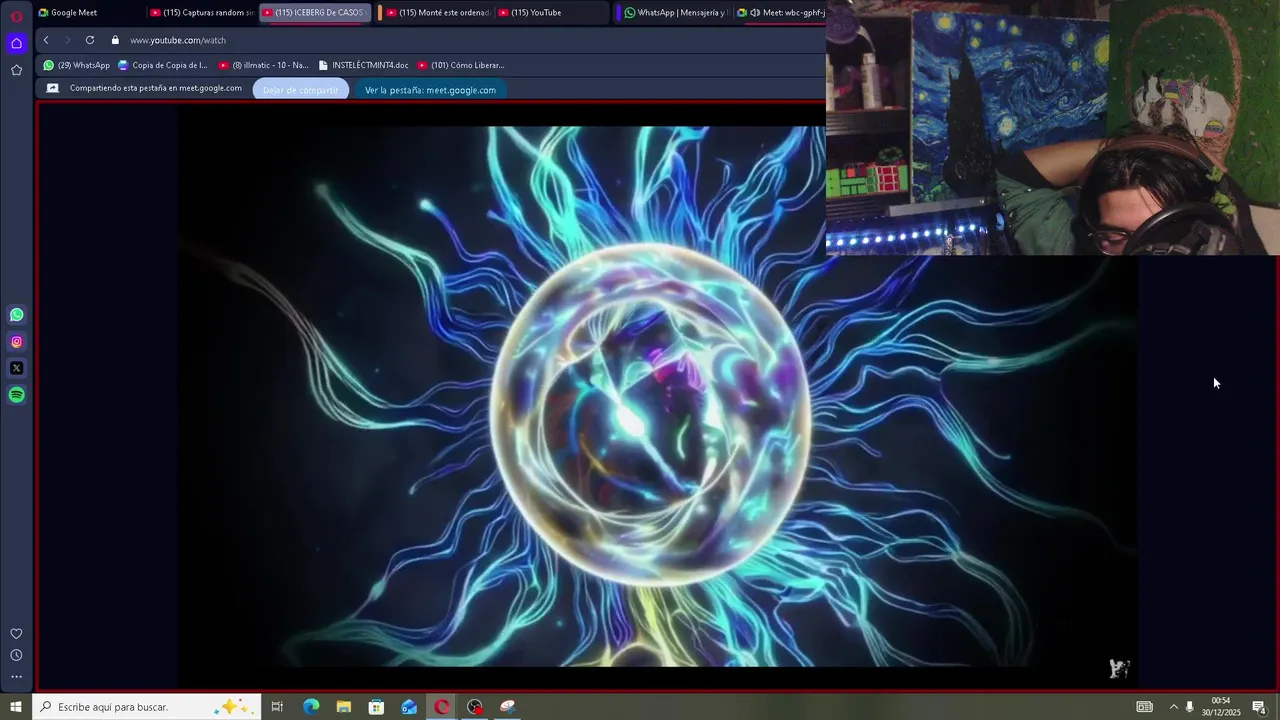
Task: Open the Windows Start menu
Action: [15, 707]
